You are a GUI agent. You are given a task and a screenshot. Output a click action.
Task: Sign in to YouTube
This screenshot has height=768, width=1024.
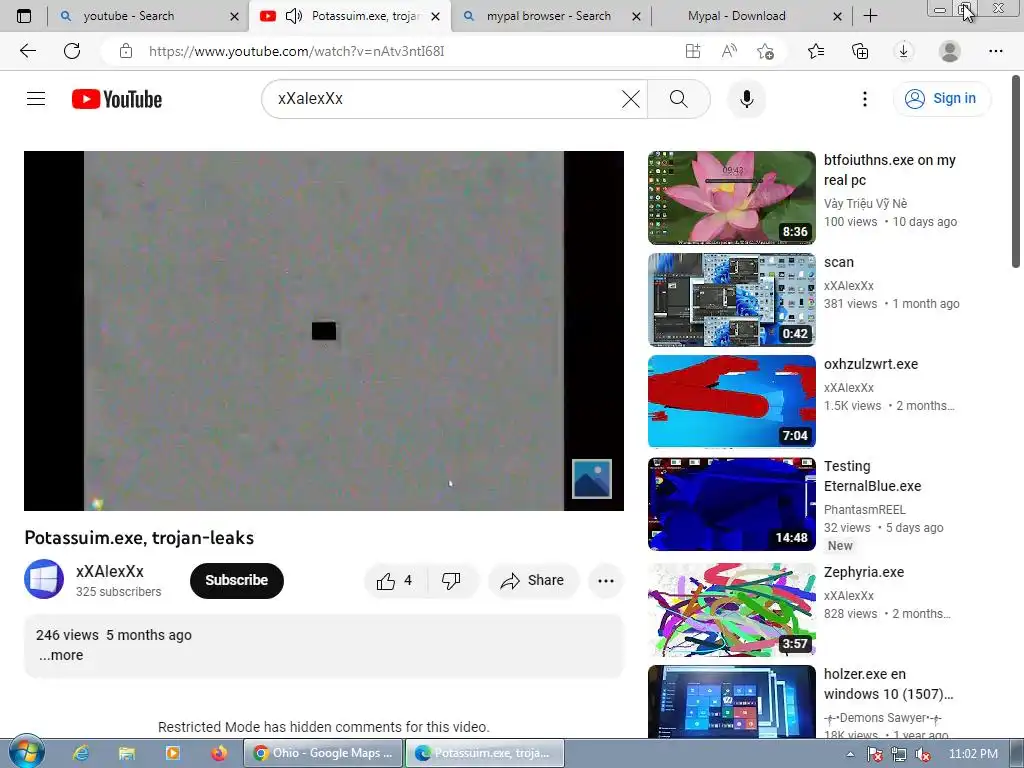coord(941,99)
